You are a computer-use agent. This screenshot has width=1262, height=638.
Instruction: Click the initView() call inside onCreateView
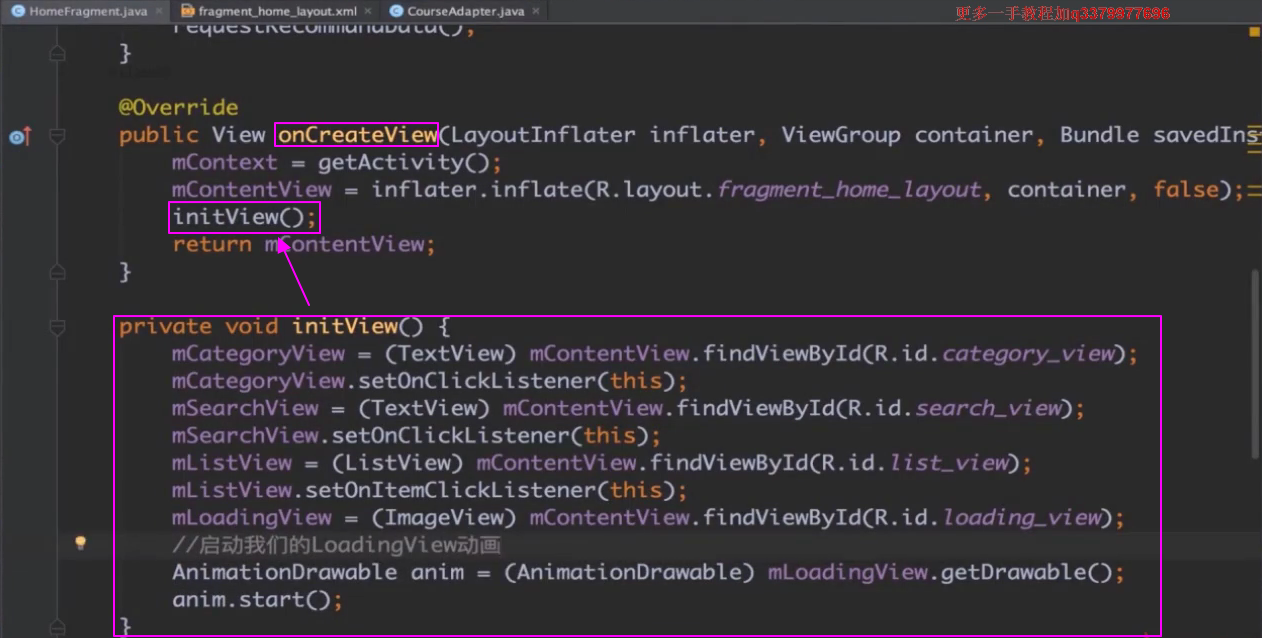pos(244,217)
